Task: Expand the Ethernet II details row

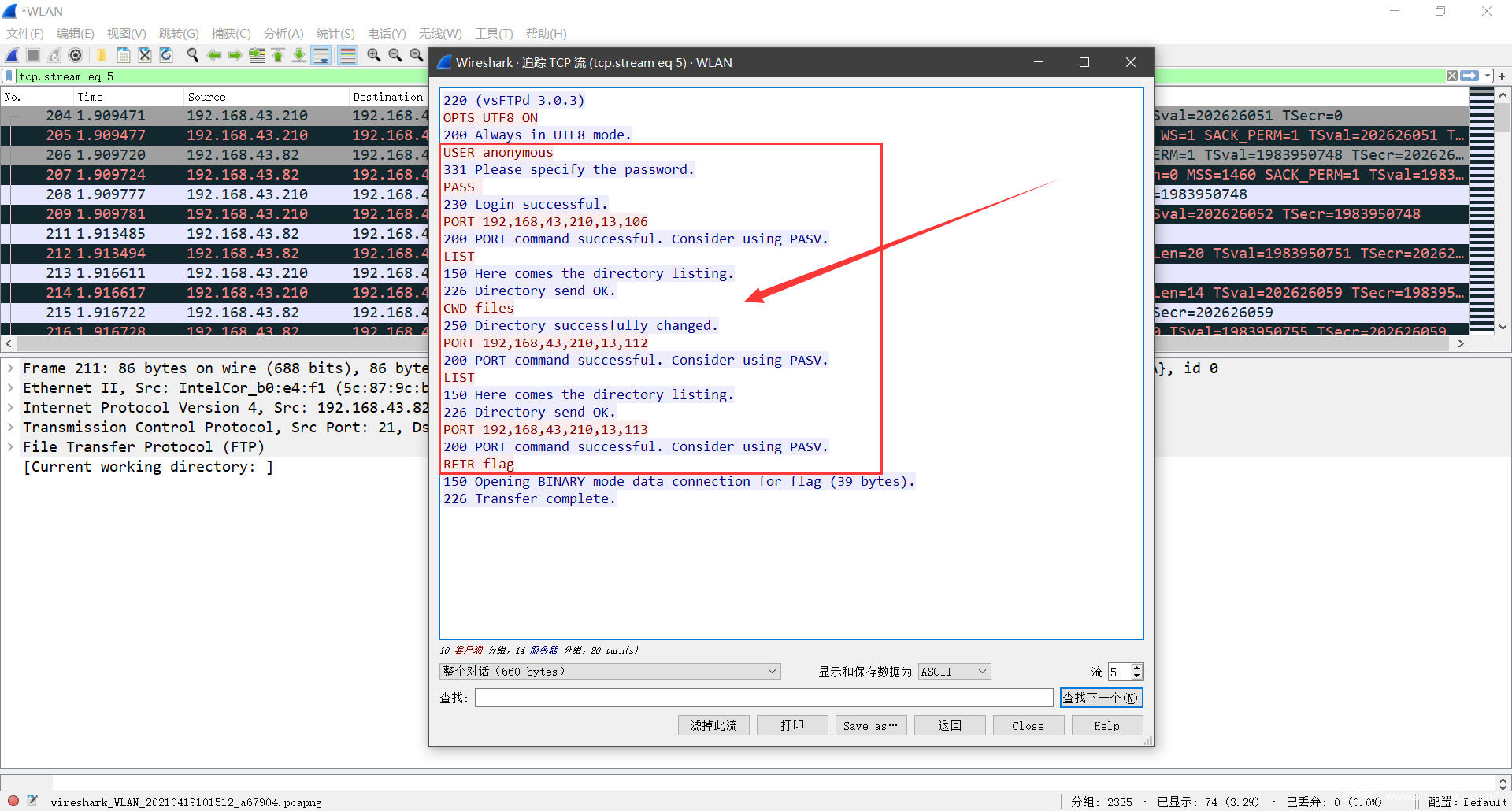Action: point(10,388)
